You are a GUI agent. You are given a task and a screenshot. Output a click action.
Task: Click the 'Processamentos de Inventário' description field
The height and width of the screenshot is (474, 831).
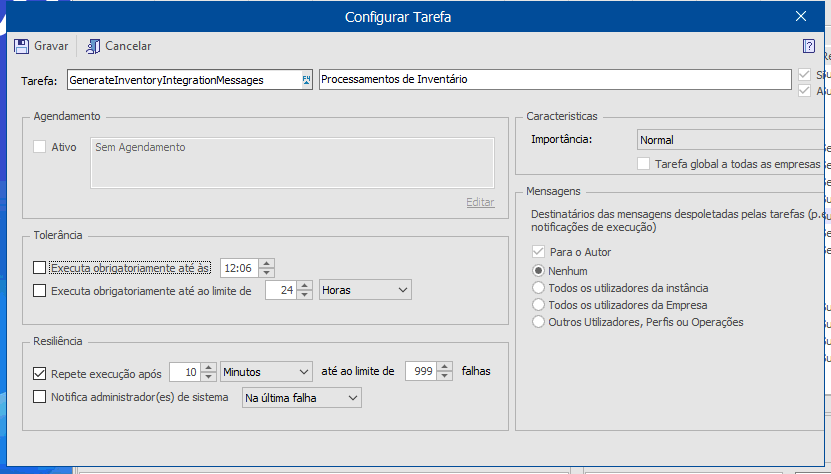554,79
